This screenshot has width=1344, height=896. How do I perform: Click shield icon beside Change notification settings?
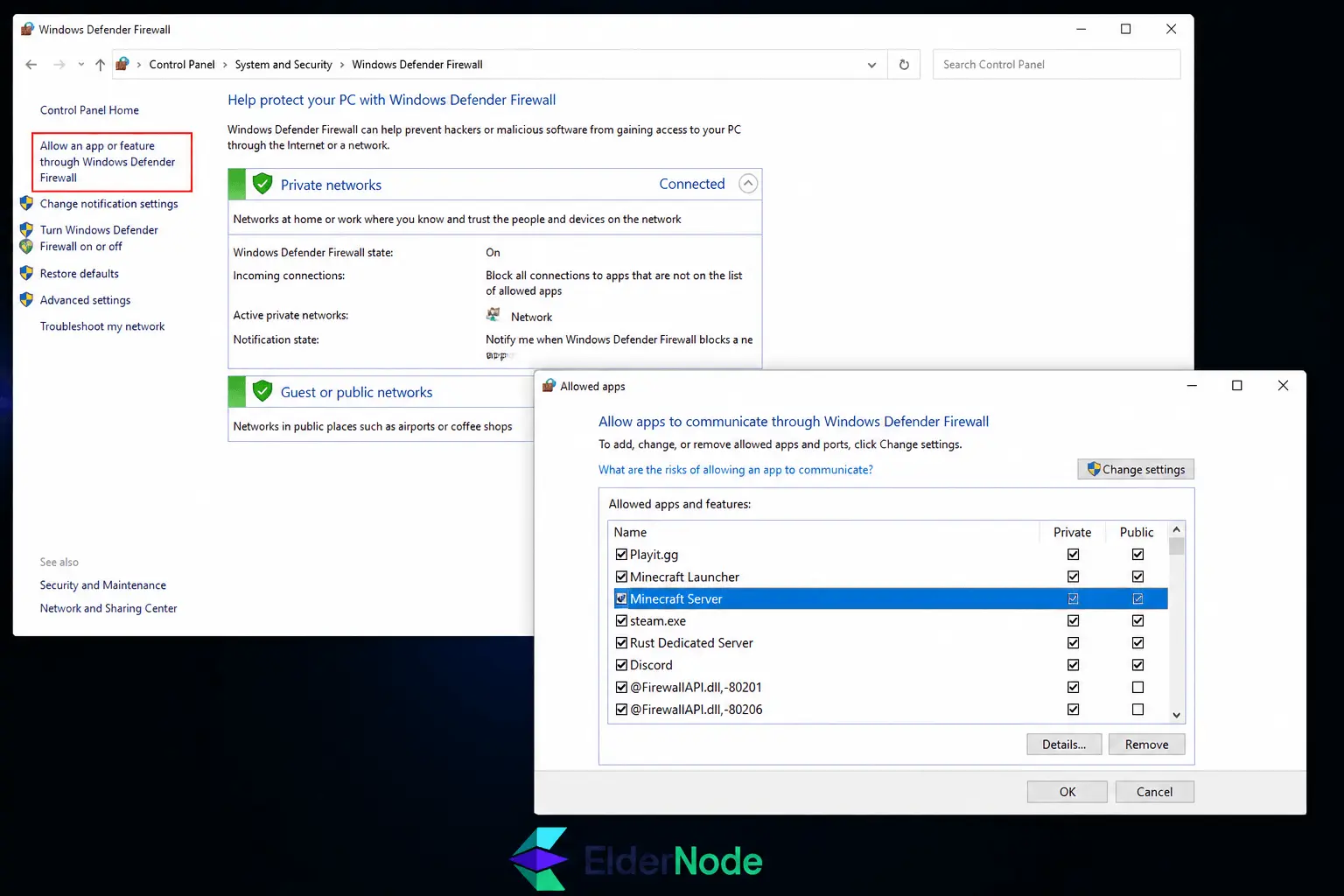point(26,203)
